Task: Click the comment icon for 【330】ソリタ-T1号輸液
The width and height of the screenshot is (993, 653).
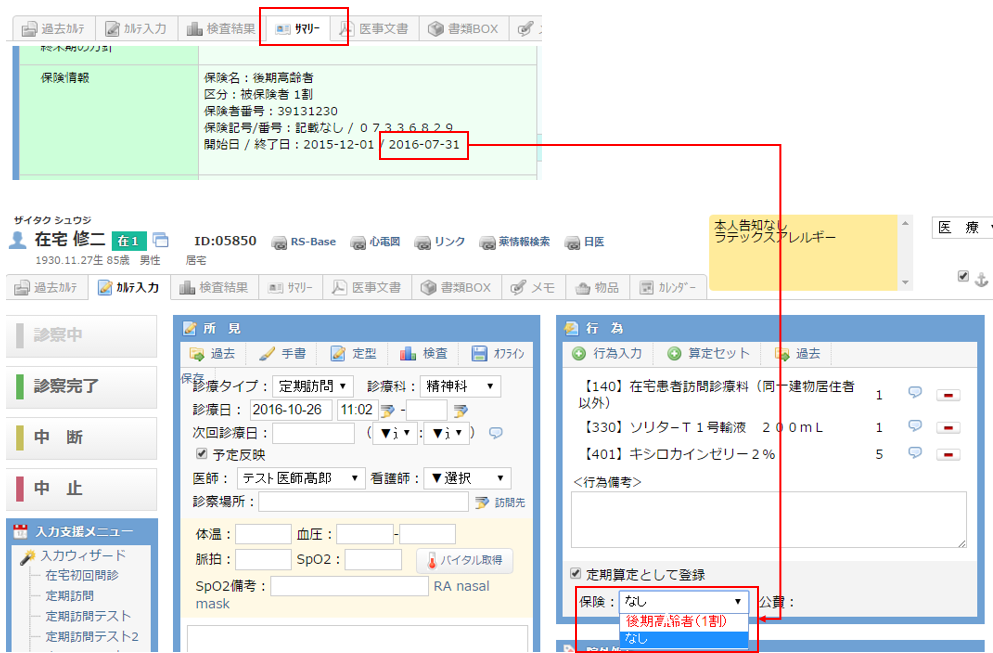Action: click(x=915, y=426)
